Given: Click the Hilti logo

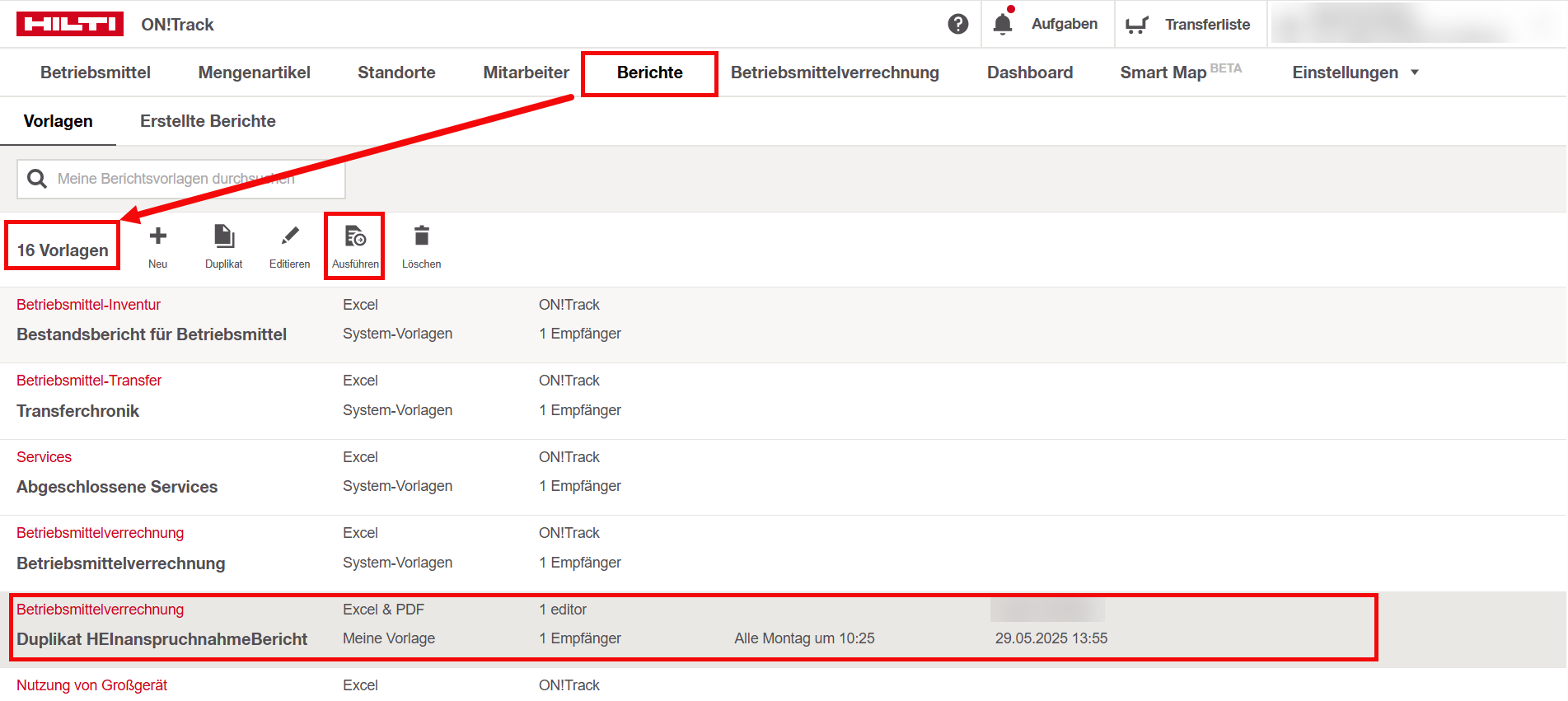Looking at the screenshot, I should point(70,24).
